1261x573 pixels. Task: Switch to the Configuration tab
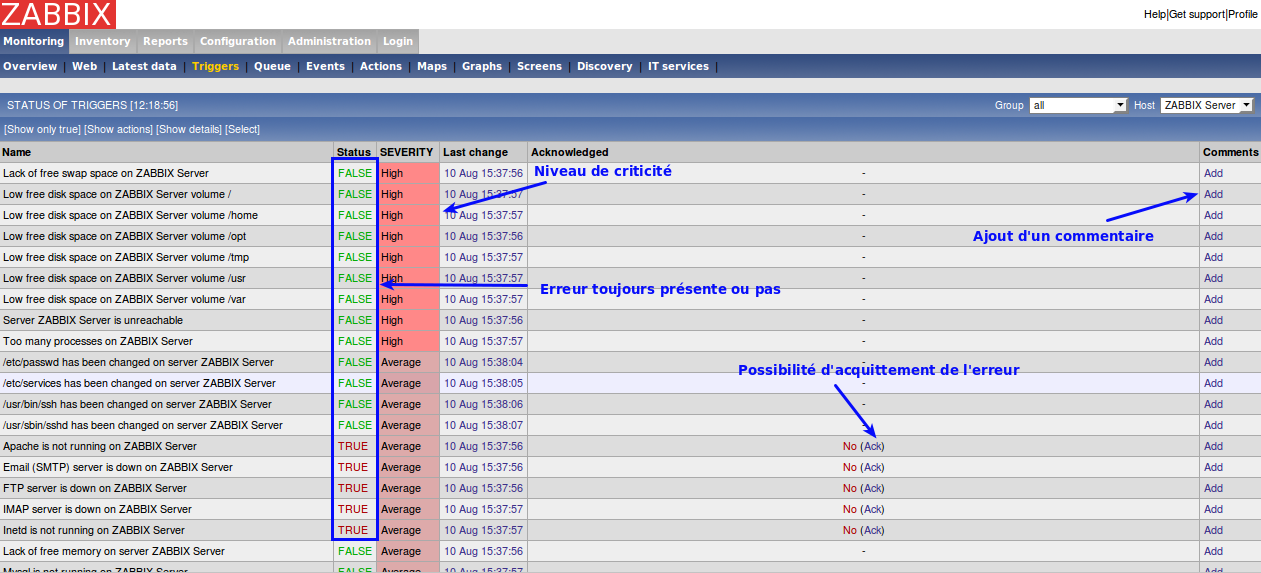tap(237, 41)
